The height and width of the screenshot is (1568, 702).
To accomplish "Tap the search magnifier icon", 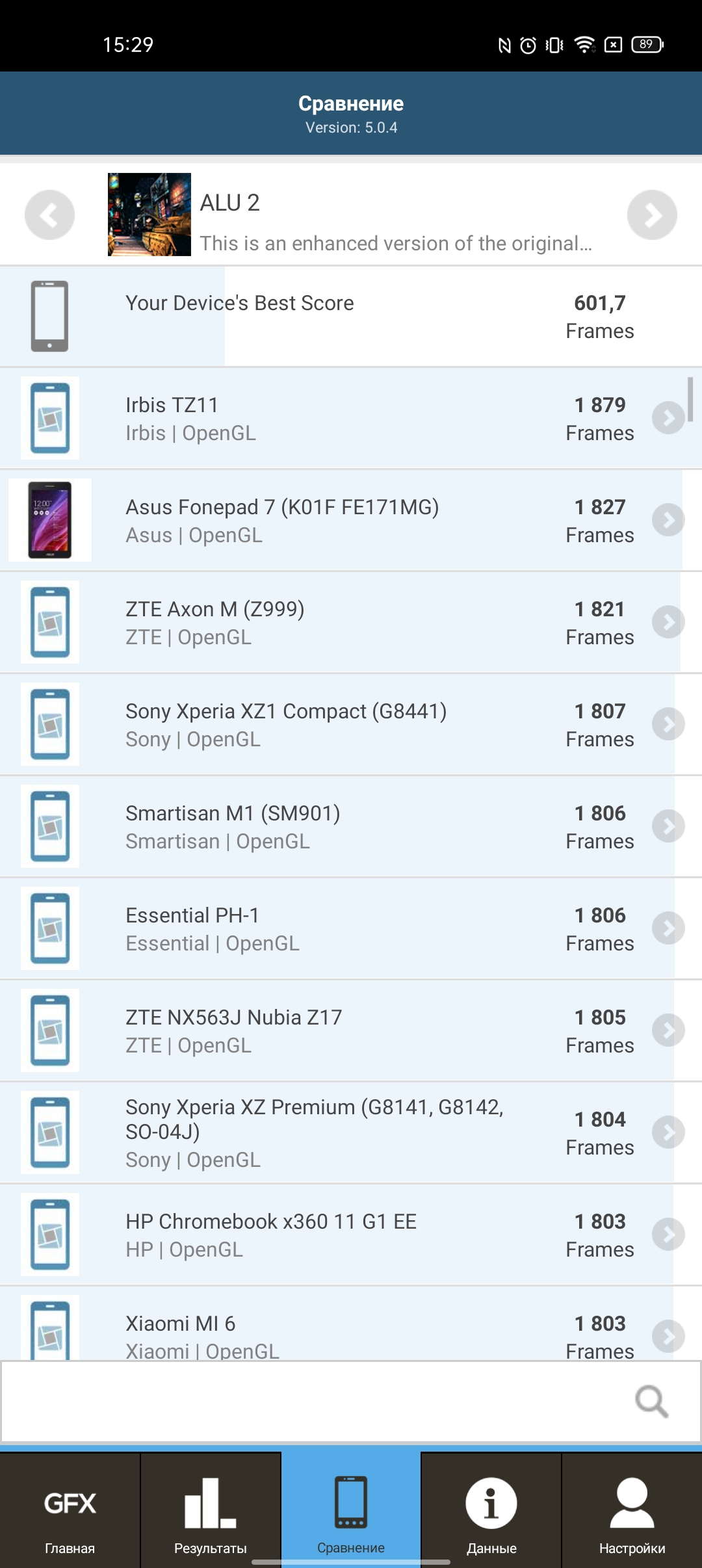I will tap(651, 1401).
